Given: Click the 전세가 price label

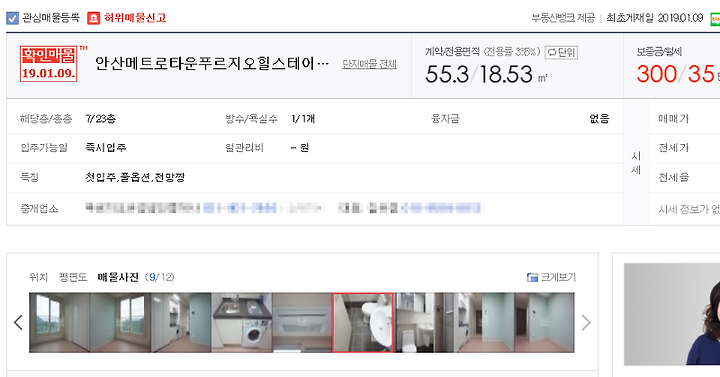Looking at the screenshot, I should tap(674, 148).
